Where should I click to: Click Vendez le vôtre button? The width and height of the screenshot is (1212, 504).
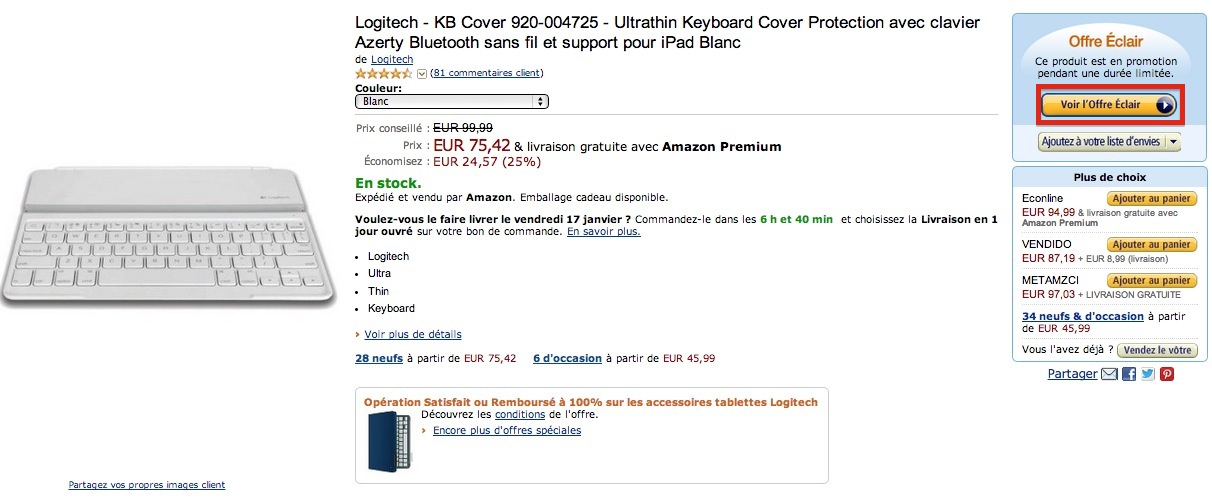pos(1156,350)
